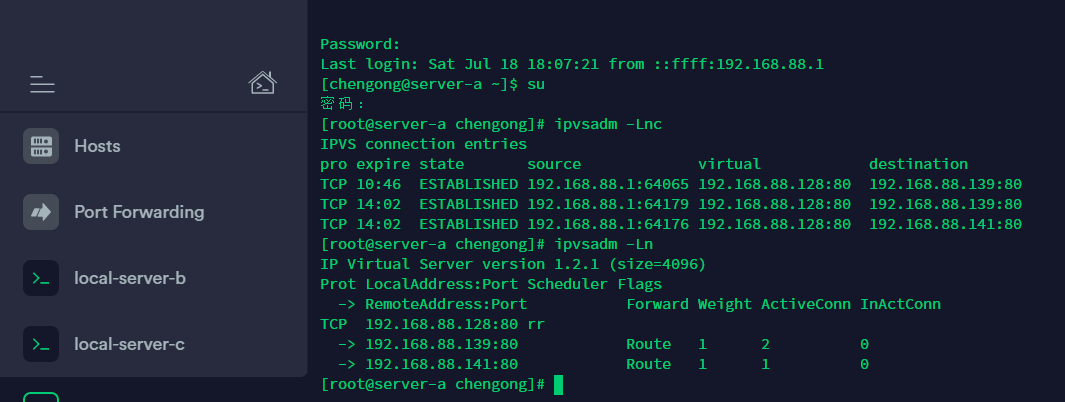Open the Hosts section label
The image size is (1065, 402).
pos(97,146)
